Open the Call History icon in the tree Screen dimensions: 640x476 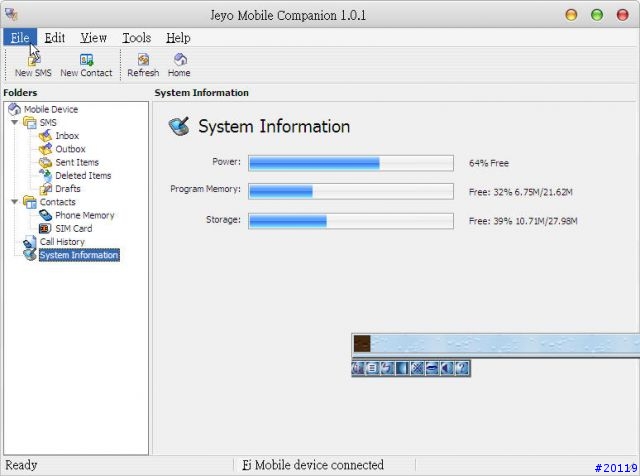click(x=29, y=242)
